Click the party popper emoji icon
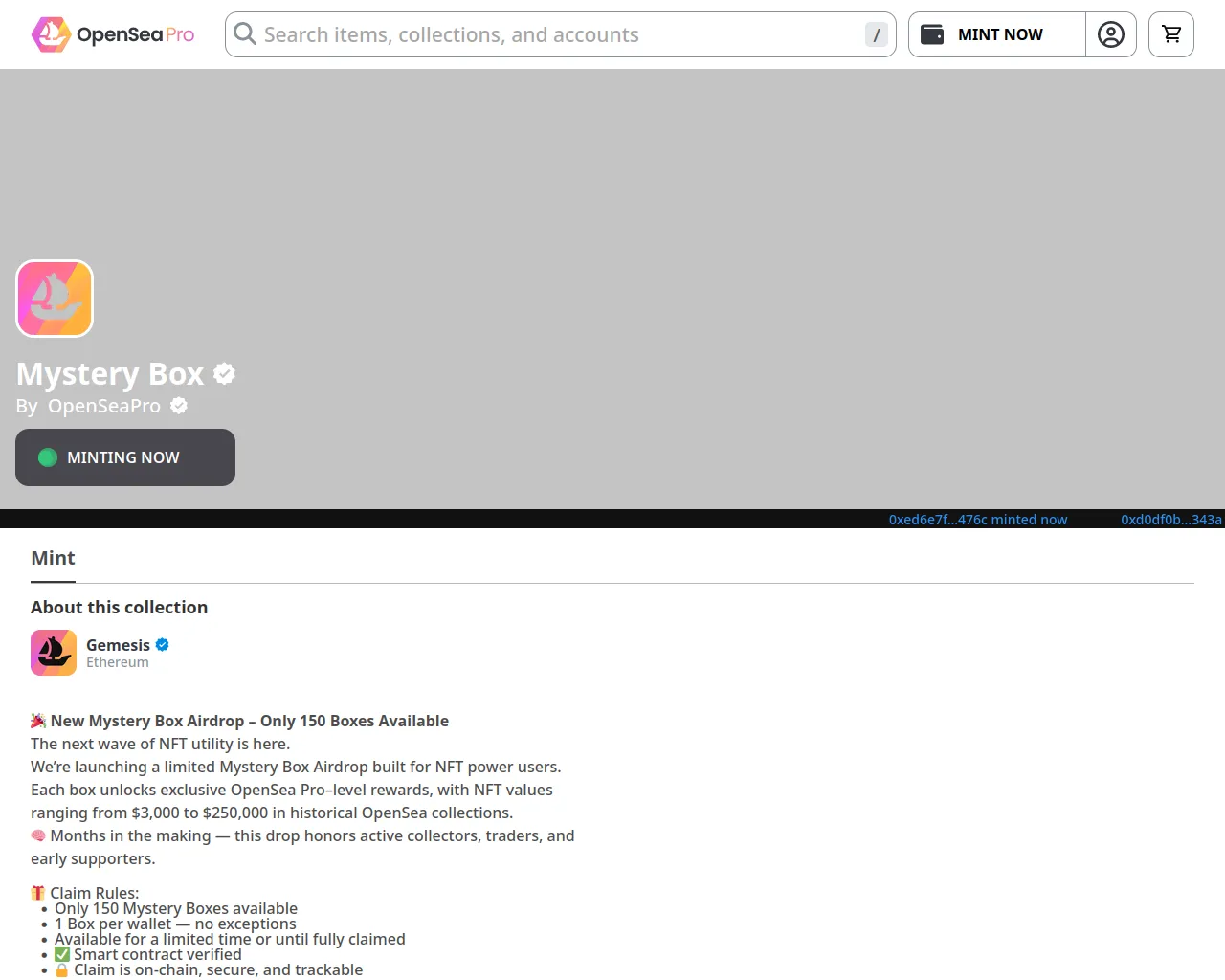 [38, 721]
